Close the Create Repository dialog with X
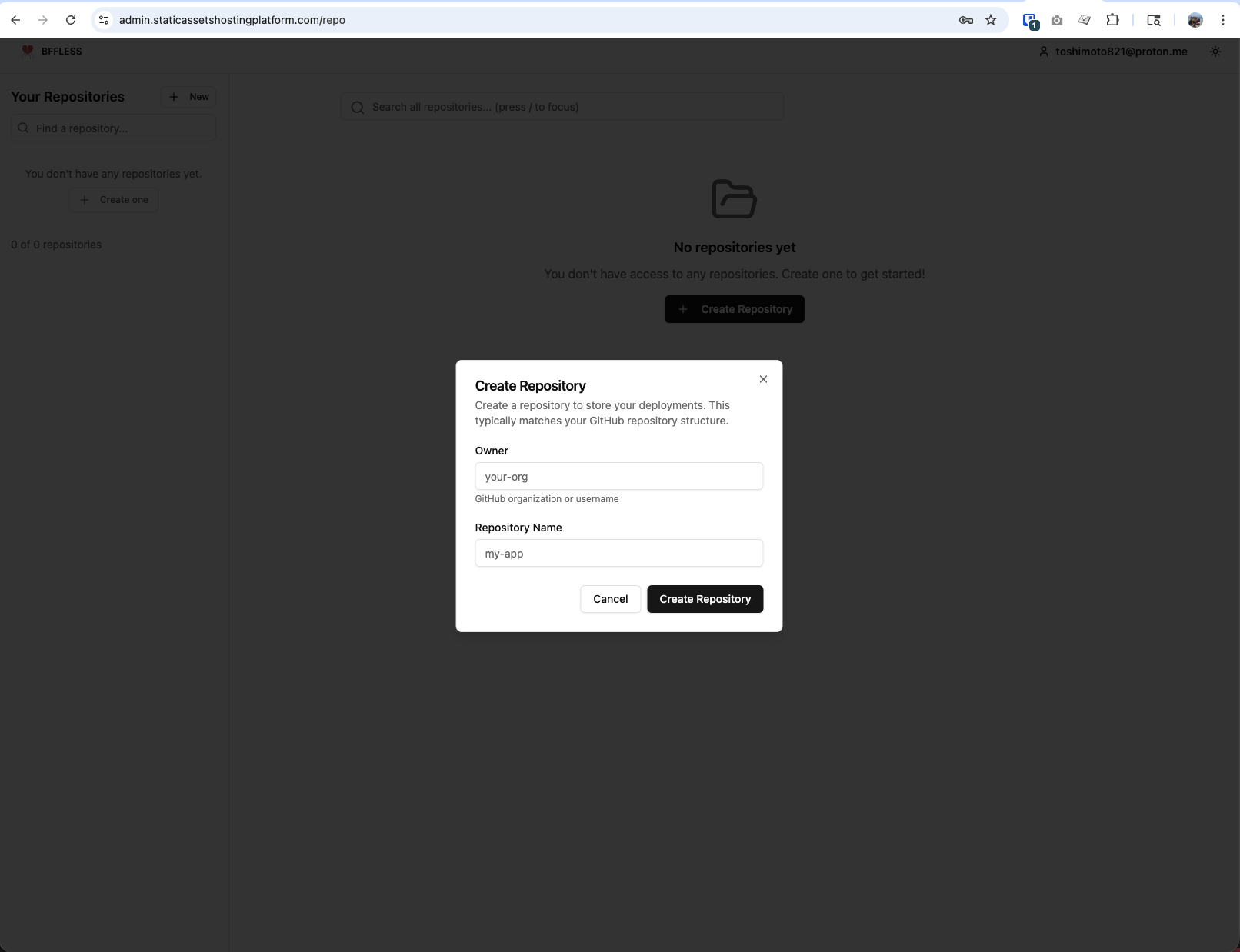This screenshot has width=1240, height=952. (763, 379)
